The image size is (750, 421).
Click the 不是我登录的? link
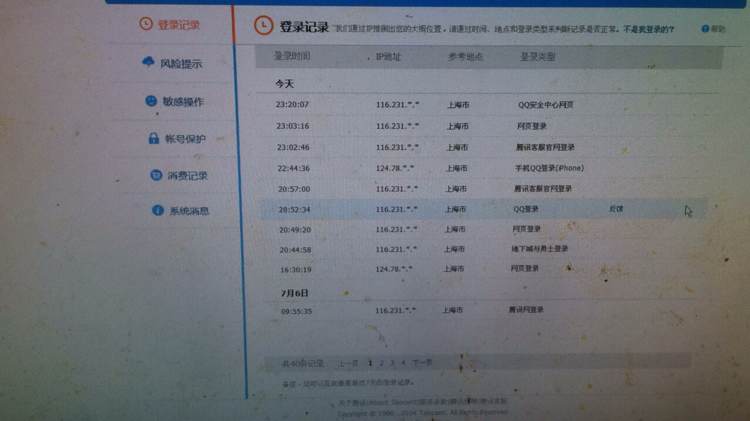click(x=649, y=29)
